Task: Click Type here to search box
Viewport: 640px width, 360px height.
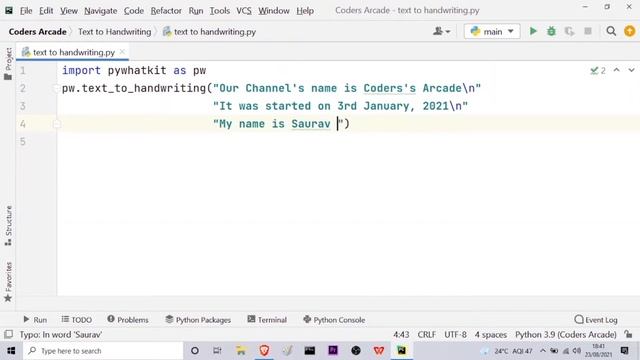Action: pyautogui.click(x=103, y=351)
